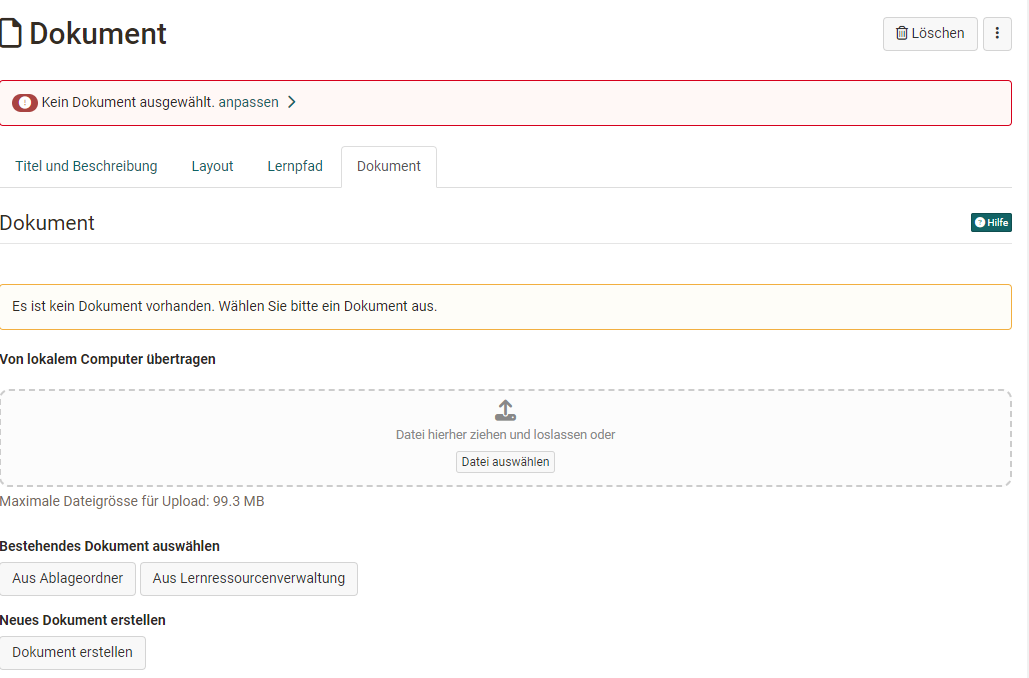This screenshot has width=1029, height=678.
Task: Switch to the 'Titel und Beschreibung' tab
Action: 86,166
